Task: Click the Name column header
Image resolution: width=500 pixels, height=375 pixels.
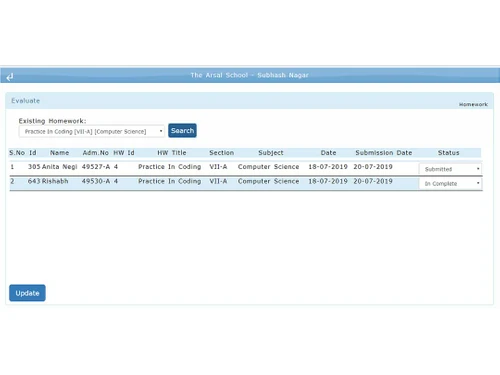Action: (59, 153)
